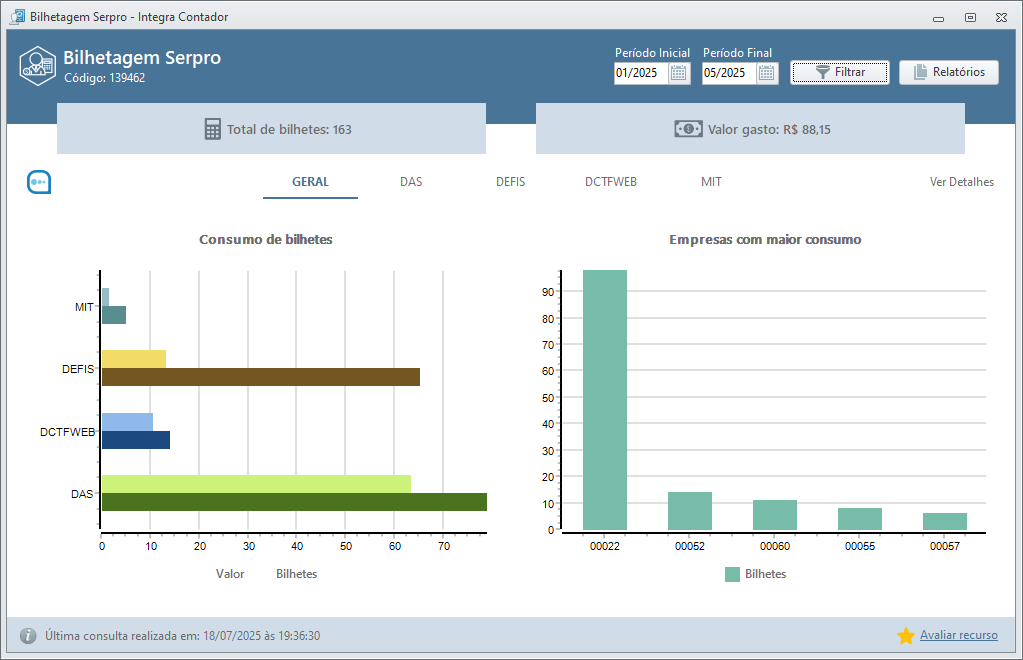This screenshot has width=1023, height=660.
Task: Open the Período Inicial calendar picker
Action: (x=678, y=73)
